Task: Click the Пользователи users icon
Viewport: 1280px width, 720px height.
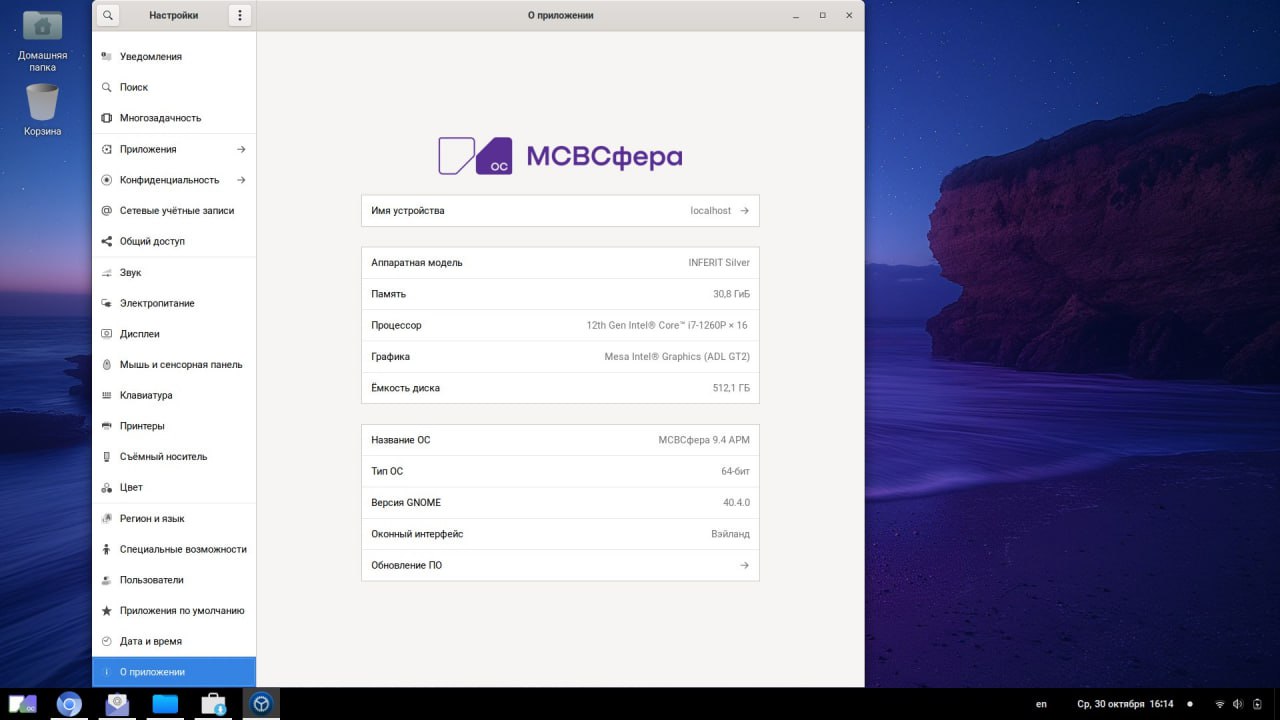Action: (x=106, y=580)
